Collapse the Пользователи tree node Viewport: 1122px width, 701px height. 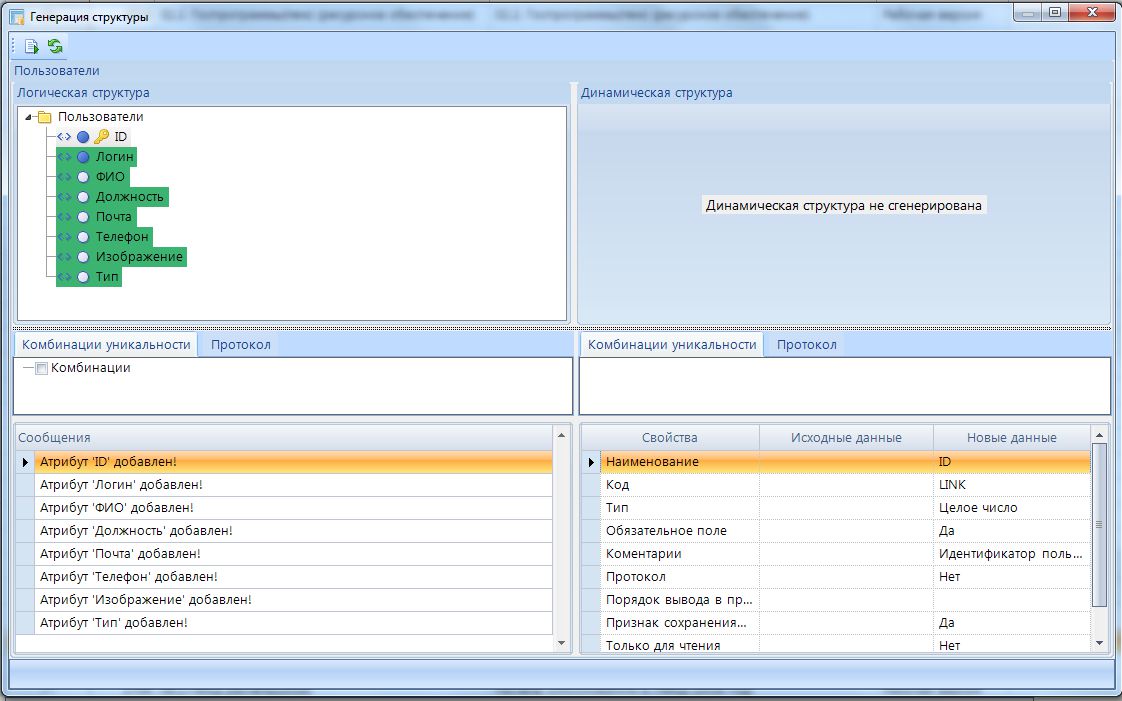[x=29, y=117]
